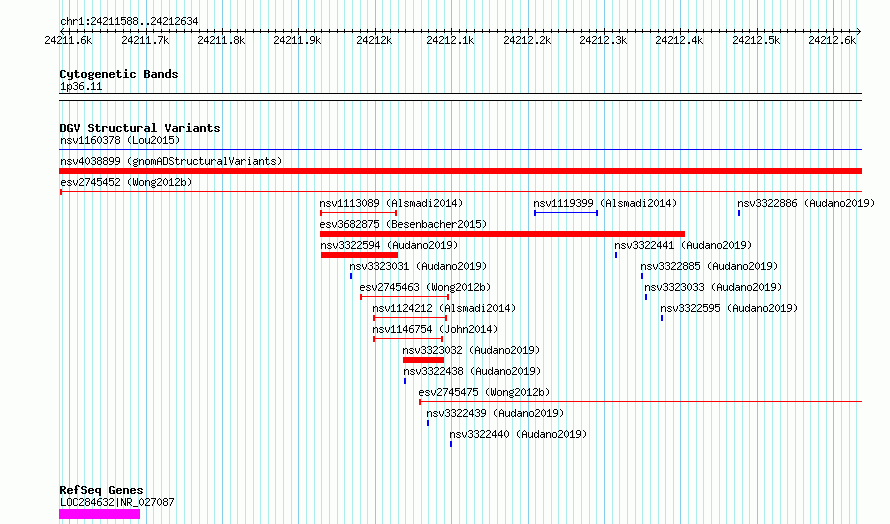The height and width of the screenshot is (524, 890).
Task: Click the chr1:24211588..24212634 coordinates label
Action: (129, 22)
